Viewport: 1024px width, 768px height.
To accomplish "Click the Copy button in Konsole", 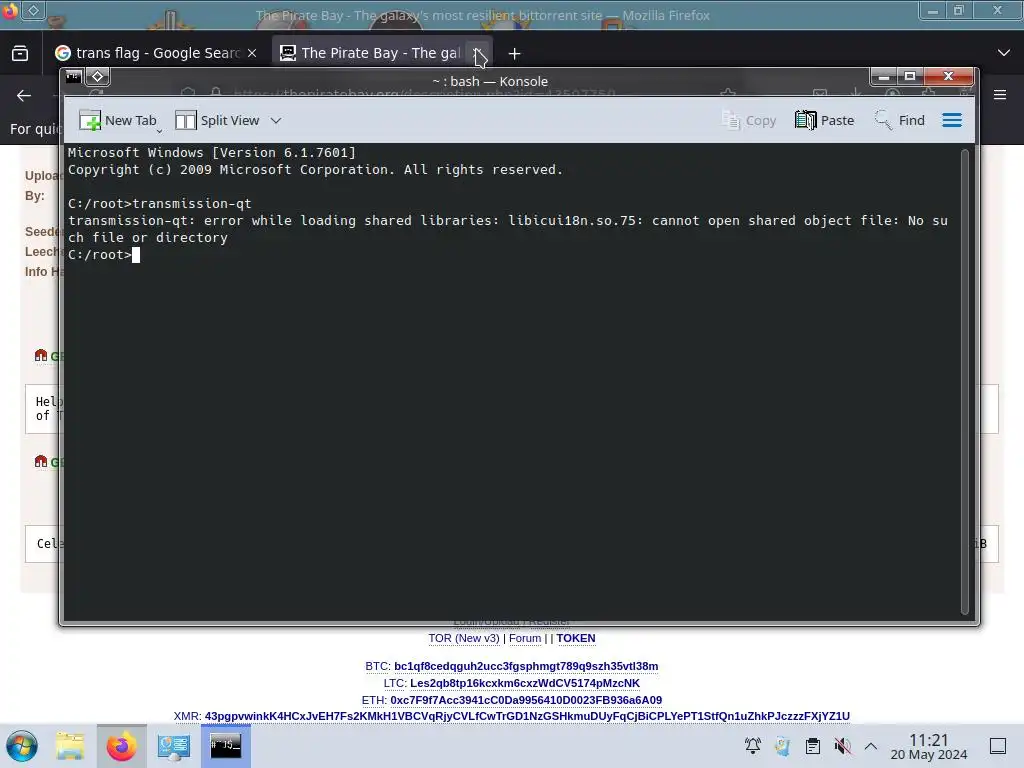I will (749, 120).
